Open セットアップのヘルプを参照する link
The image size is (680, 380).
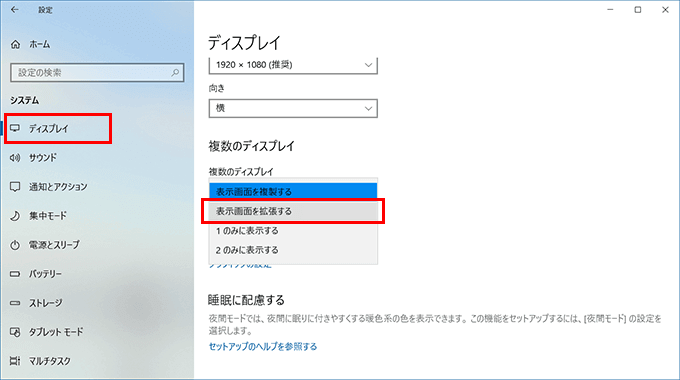click(x=263, y=347)
